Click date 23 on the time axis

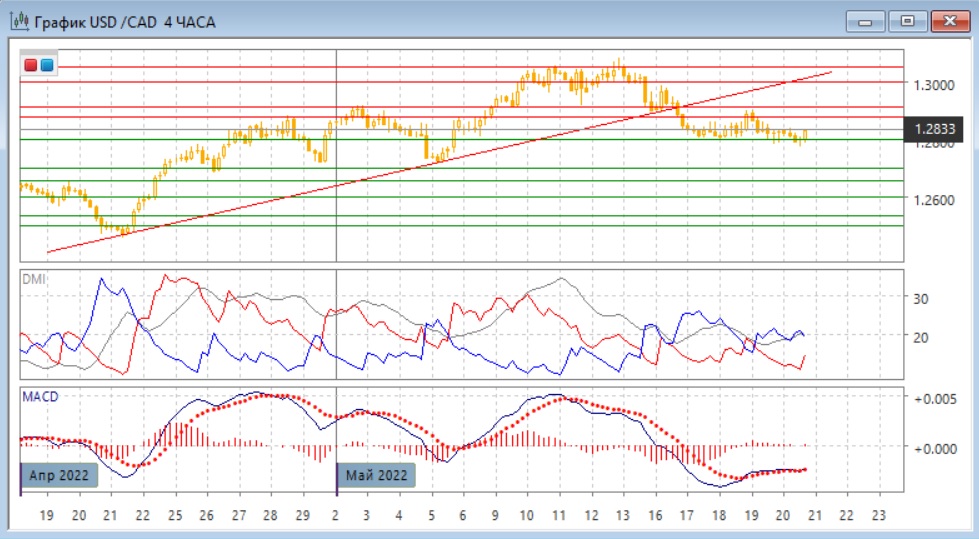878,515
